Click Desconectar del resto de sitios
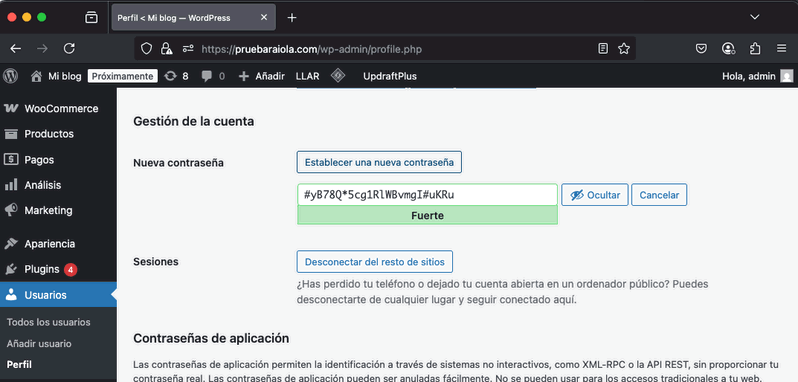The width and height of the screenshot is (798, 382). pos(375,262)
